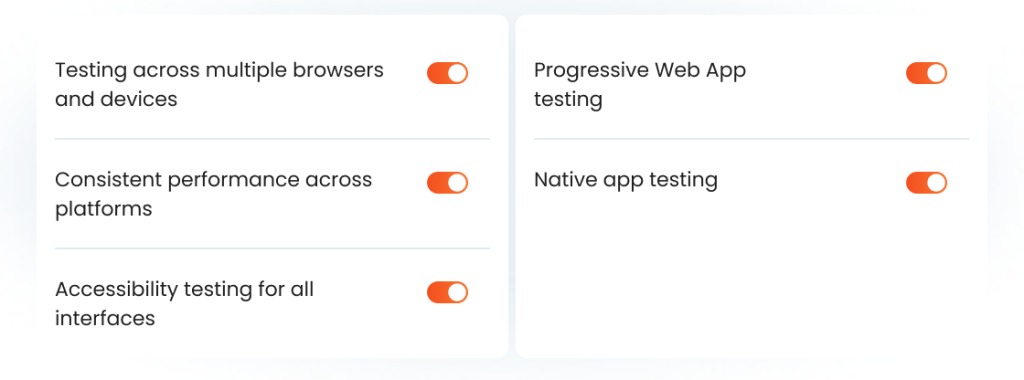1024x380 pixels.
Task: Click white knob of Accessibility testing toggle
Action: [x=458, y=293]
